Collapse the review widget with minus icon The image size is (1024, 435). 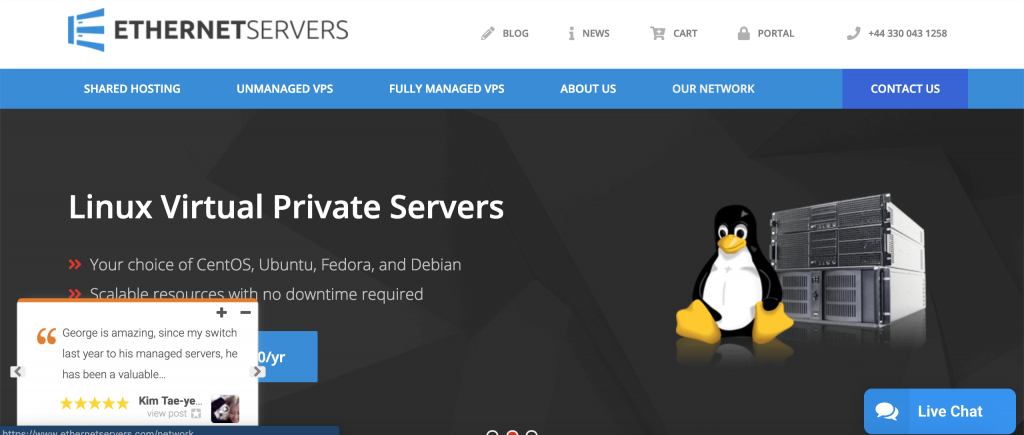tap(246, 312)
